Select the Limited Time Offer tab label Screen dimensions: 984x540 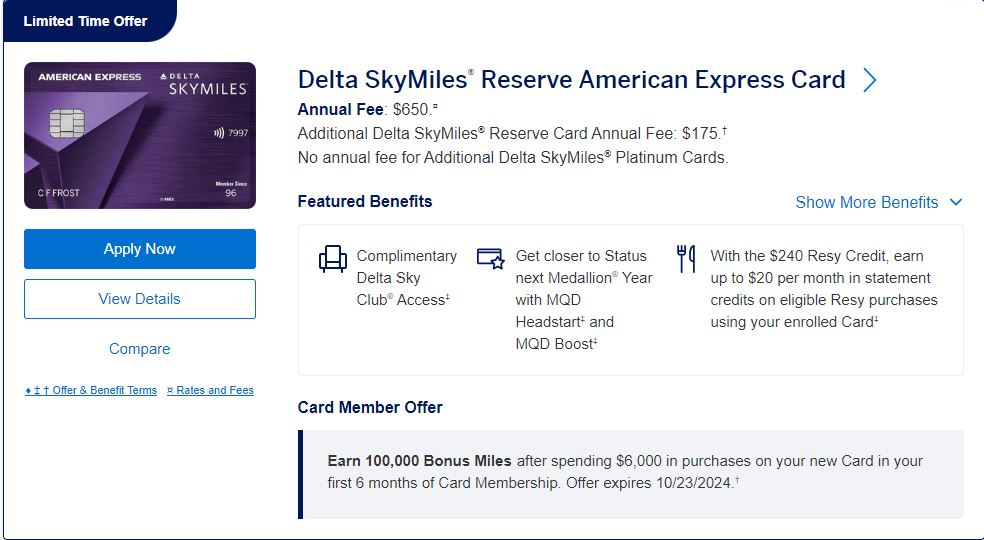point(85,21)
